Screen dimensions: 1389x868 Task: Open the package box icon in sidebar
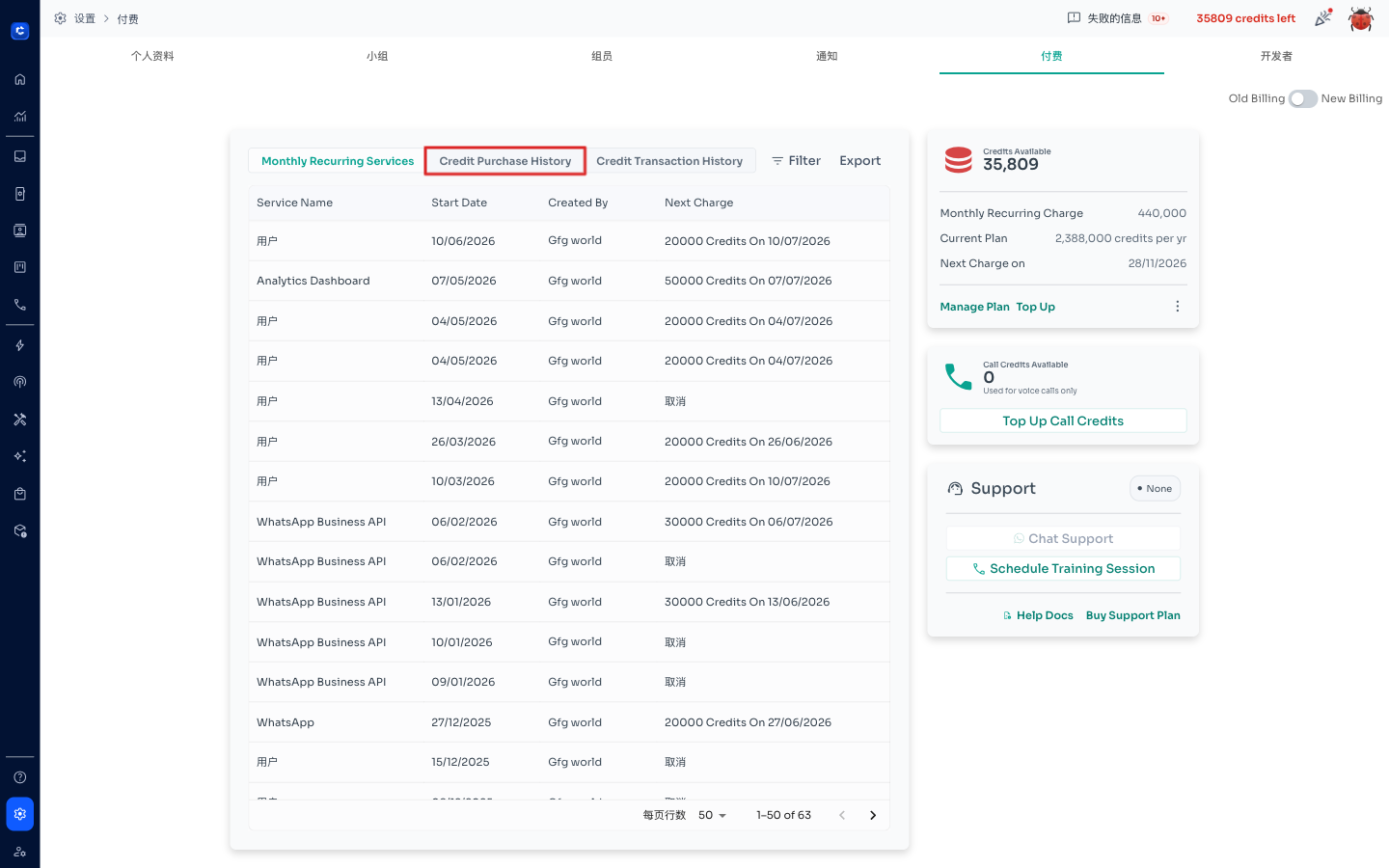click(19, 530)
